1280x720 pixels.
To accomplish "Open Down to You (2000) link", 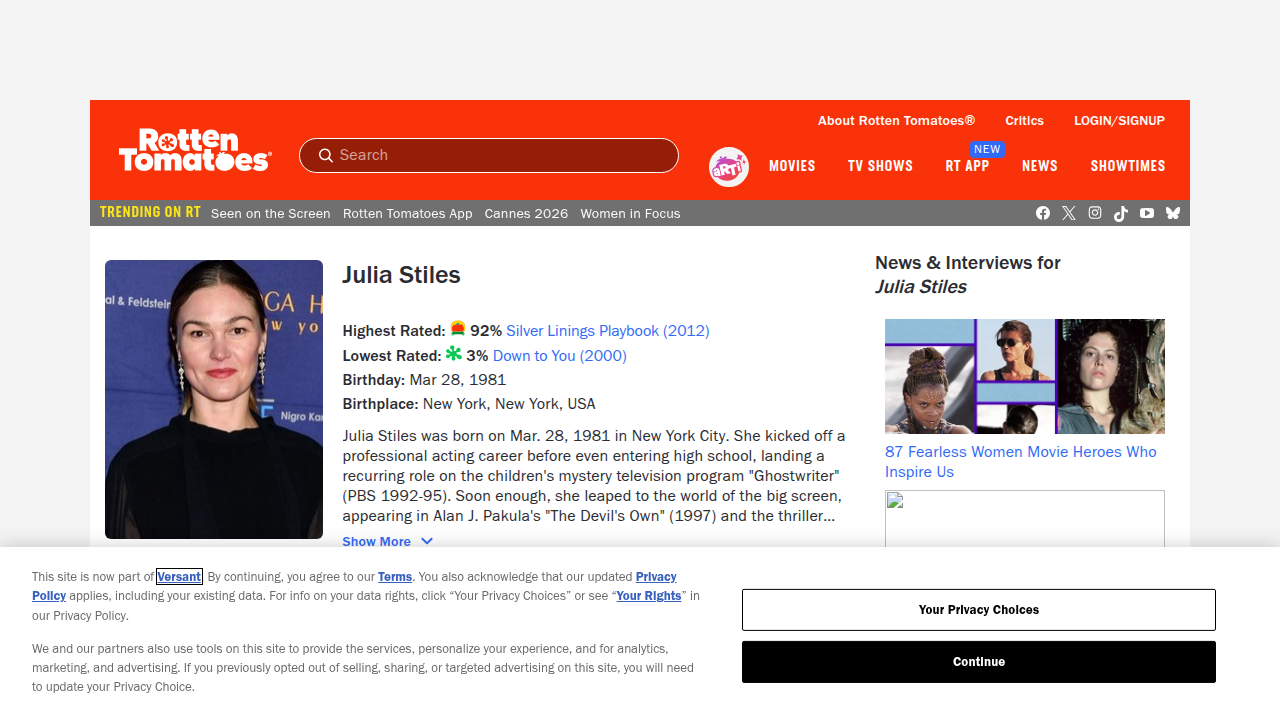I will tap(560, 356).
